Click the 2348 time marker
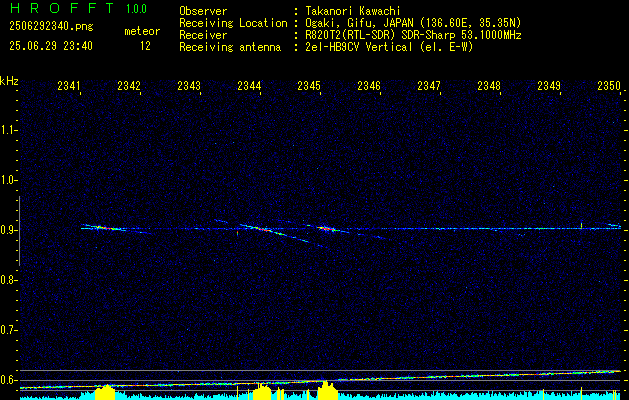The image size is (629, 400). pyautogui.click(x=489, y=85)
